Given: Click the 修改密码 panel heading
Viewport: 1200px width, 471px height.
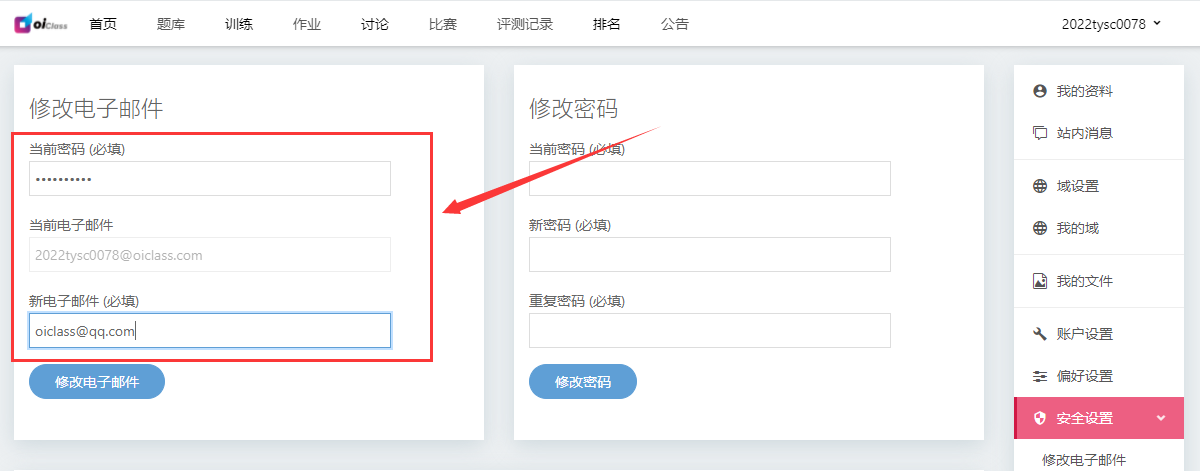Looking at the screenshot, I should (x=573, y=108).
